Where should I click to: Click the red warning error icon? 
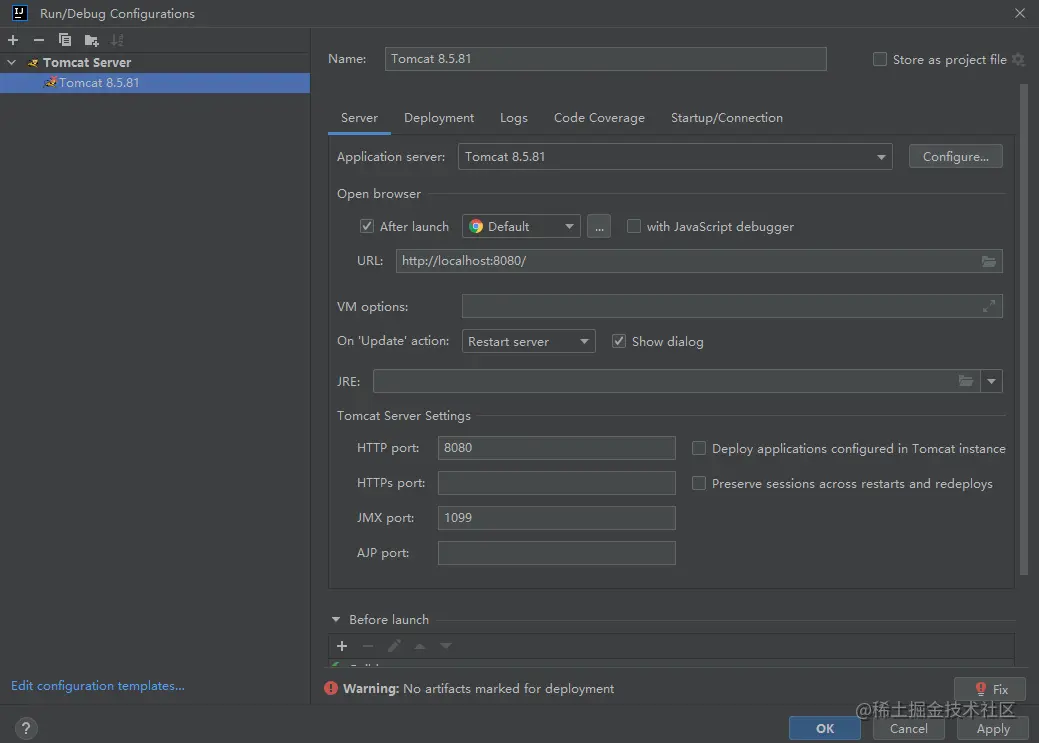(331, 689)
